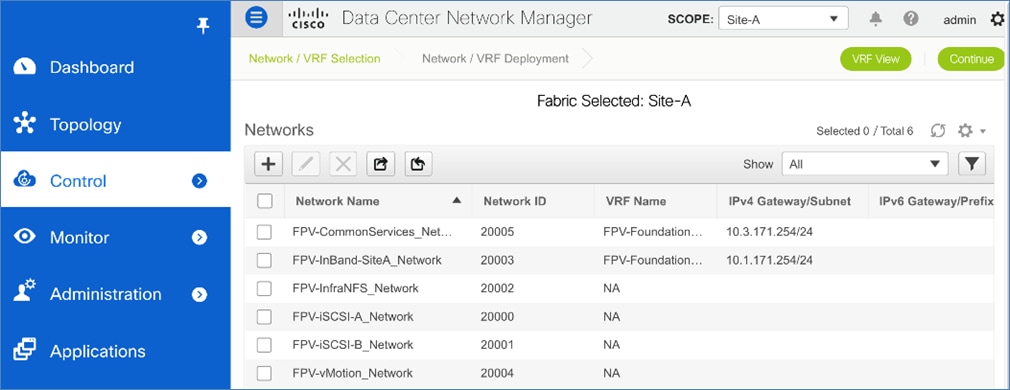
Task: Unpin the sidebar with the pin icon
Action: click(x=203, y=26)
